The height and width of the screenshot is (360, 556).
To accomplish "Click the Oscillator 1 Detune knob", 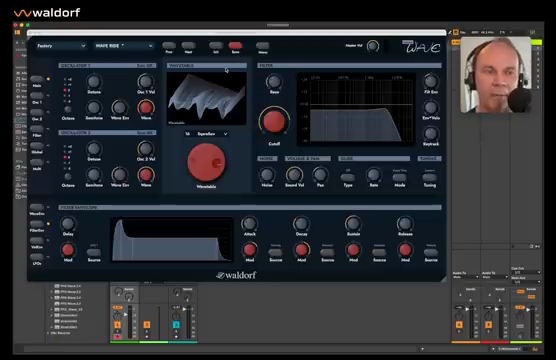I will (x=94, y=81).
